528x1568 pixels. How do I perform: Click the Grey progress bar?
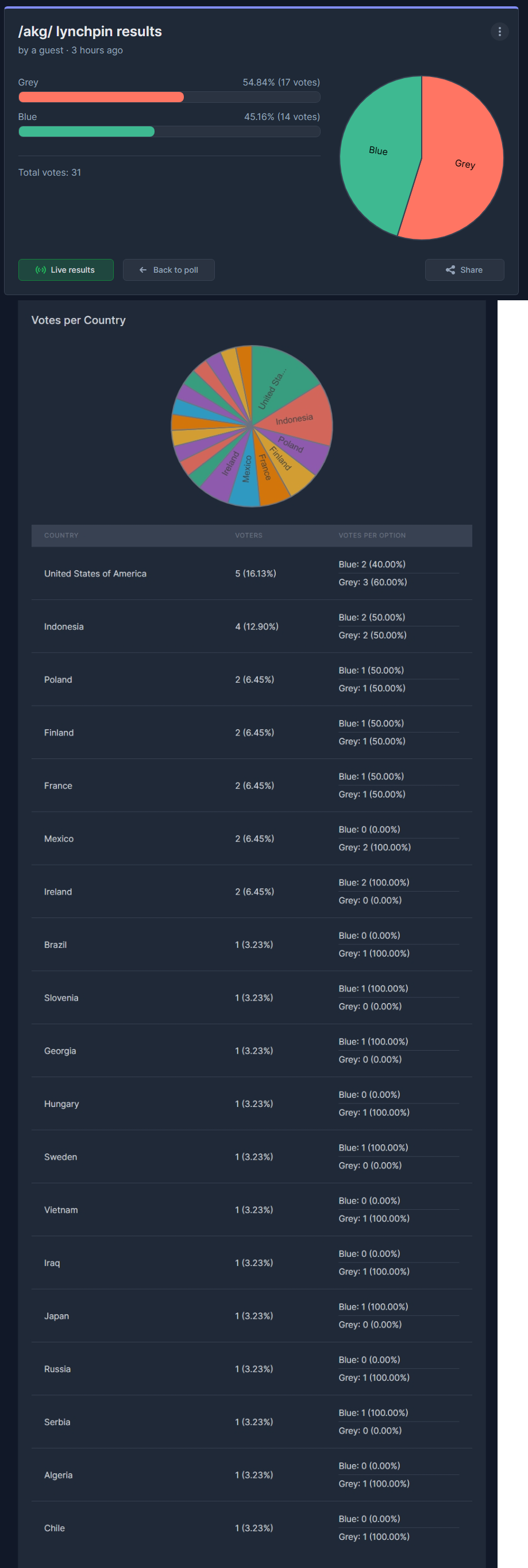click(169, 98)
